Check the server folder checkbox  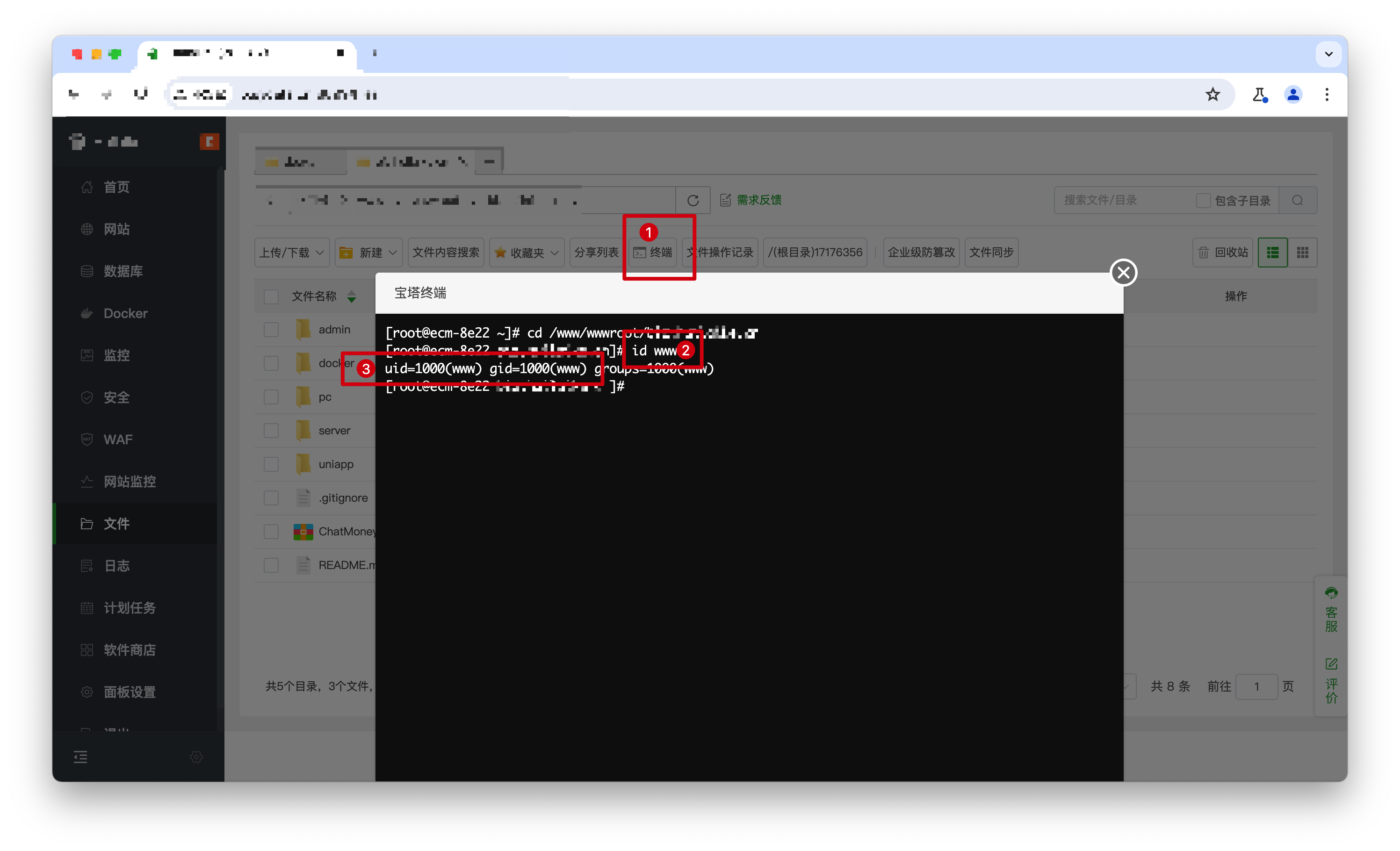click(271, 430)
